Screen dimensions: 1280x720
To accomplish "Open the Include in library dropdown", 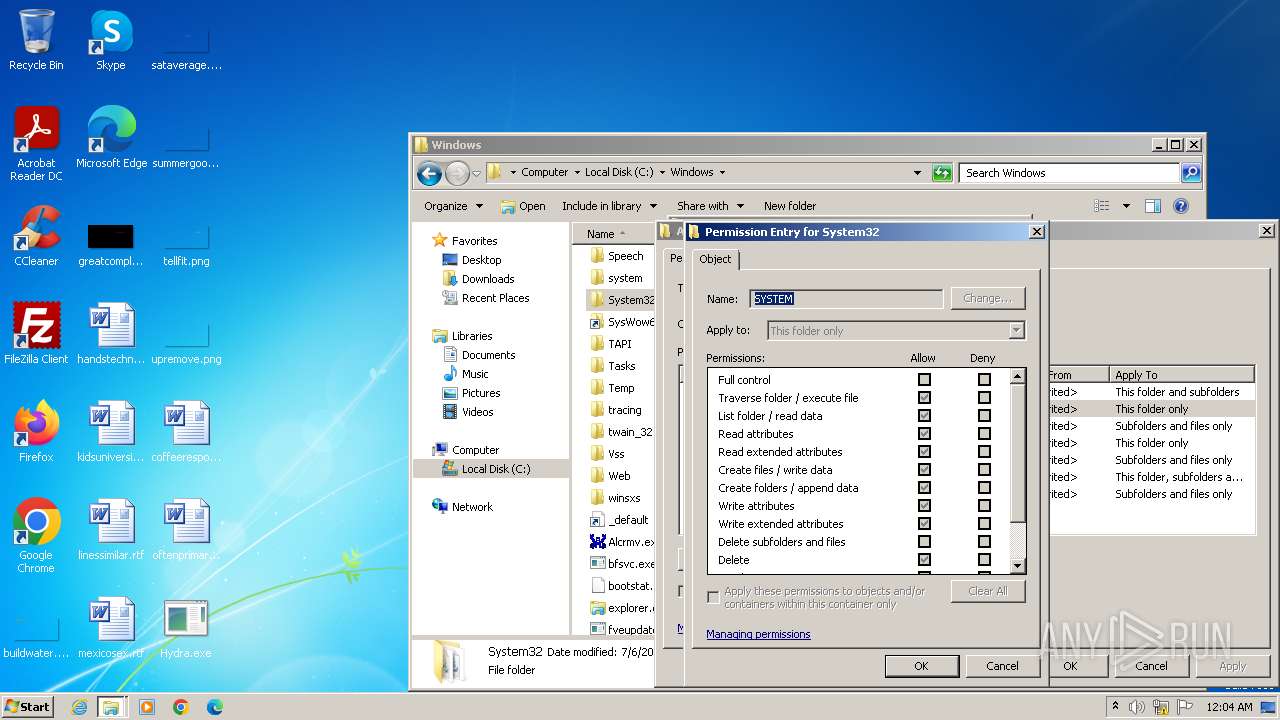I will [x=609, y=206].
